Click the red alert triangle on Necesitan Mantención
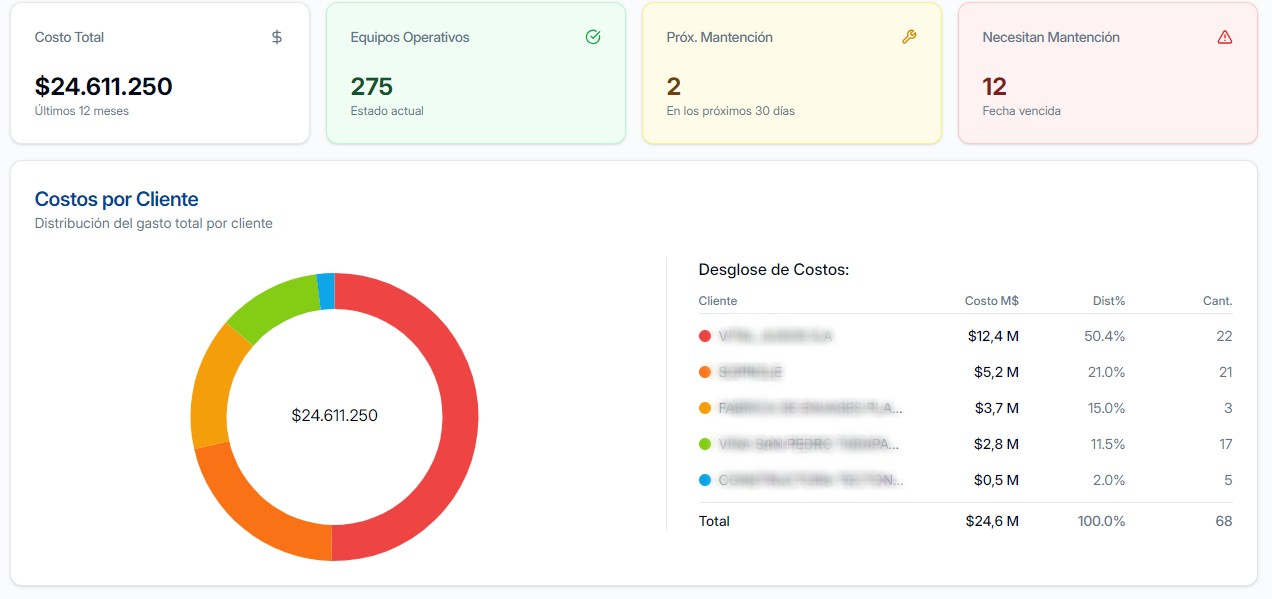 [x=1225, y=37]
